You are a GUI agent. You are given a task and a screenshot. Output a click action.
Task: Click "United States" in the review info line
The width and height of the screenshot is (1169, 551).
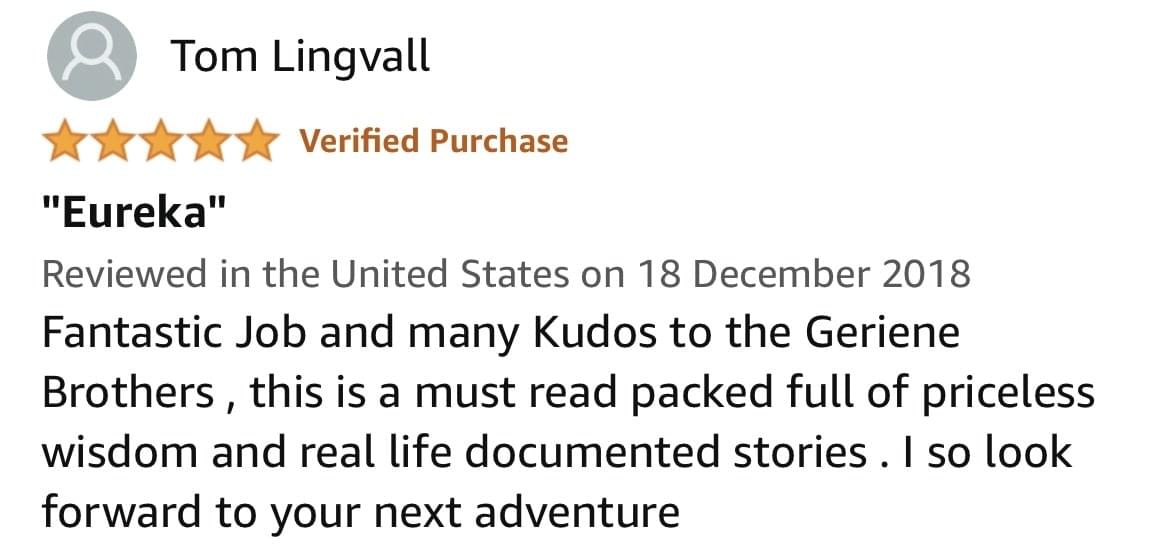(450, 273)
